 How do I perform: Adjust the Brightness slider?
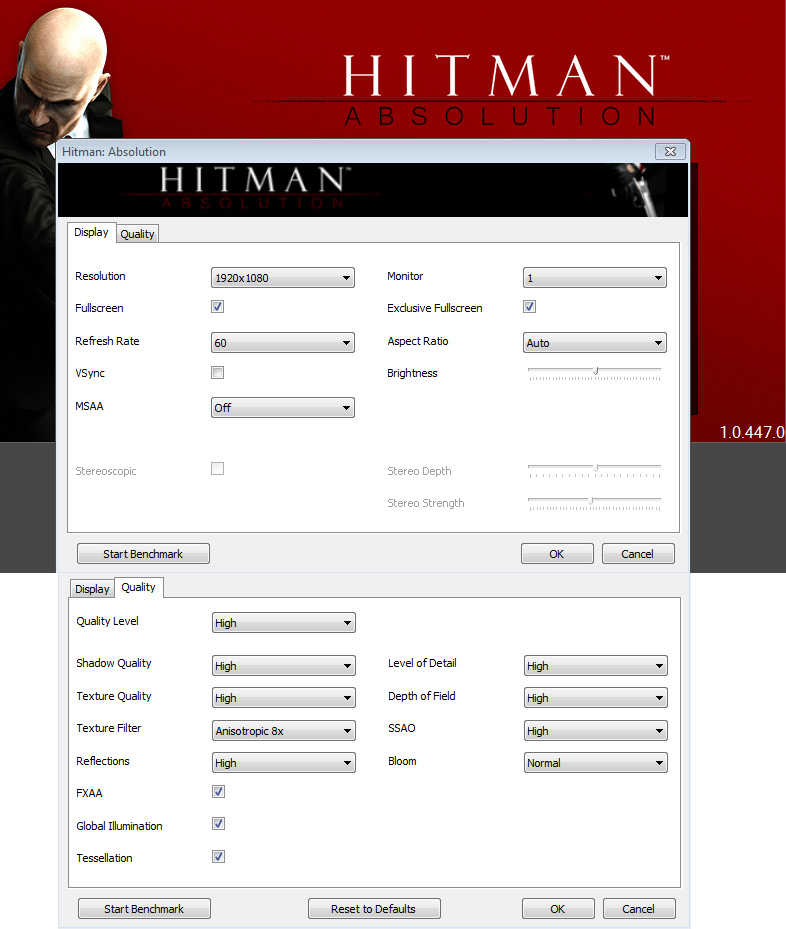[x=595, y=373]
